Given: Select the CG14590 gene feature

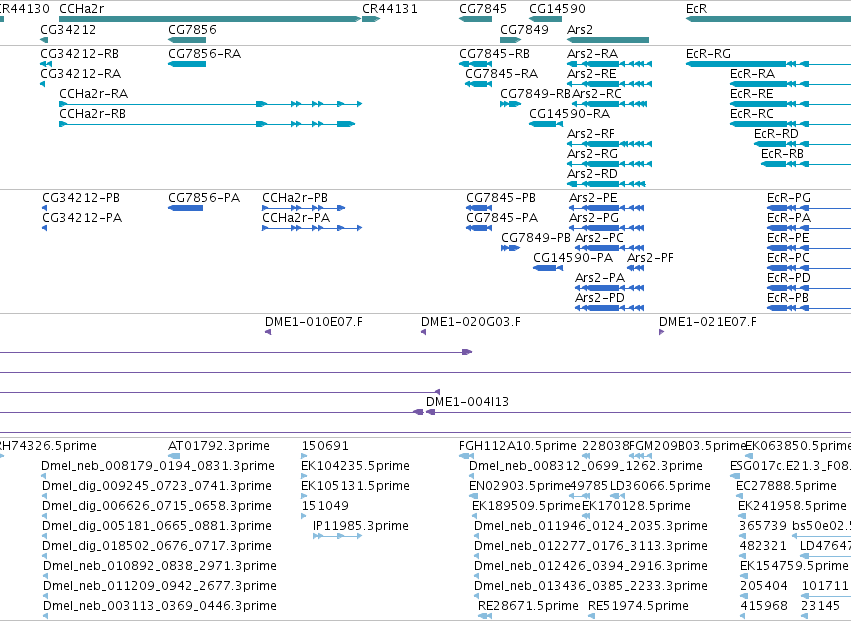Looking at the screenshot, I should (x=545, y=19).
